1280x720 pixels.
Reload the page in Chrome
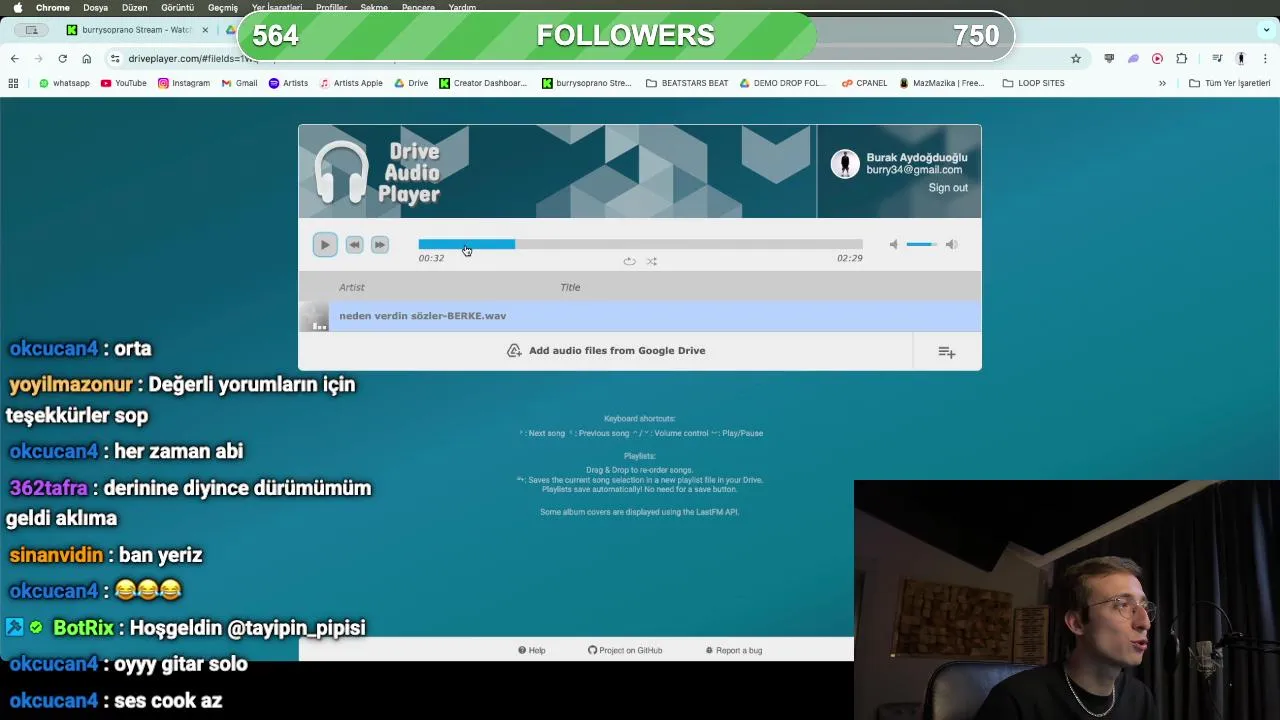(x=64, y=59)
